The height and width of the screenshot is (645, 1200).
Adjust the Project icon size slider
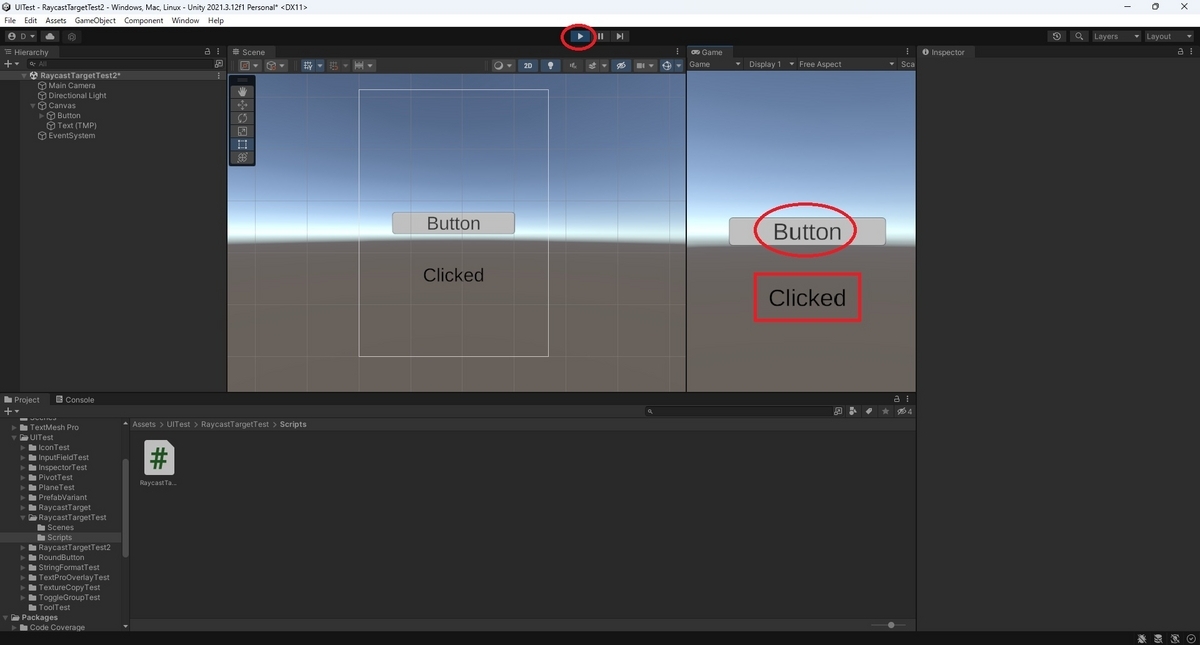tap(889, 625)
